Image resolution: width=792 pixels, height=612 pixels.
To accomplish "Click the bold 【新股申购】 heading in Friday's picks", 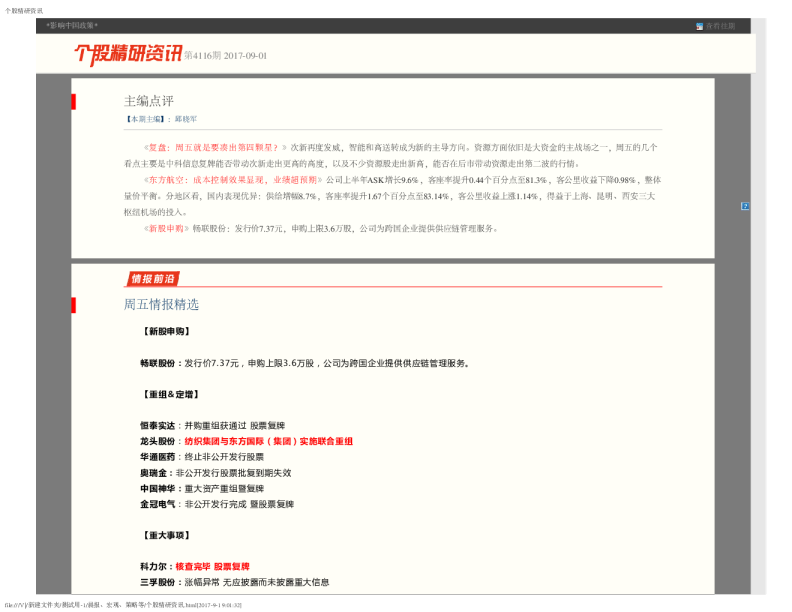I will (x=166, y=331).
